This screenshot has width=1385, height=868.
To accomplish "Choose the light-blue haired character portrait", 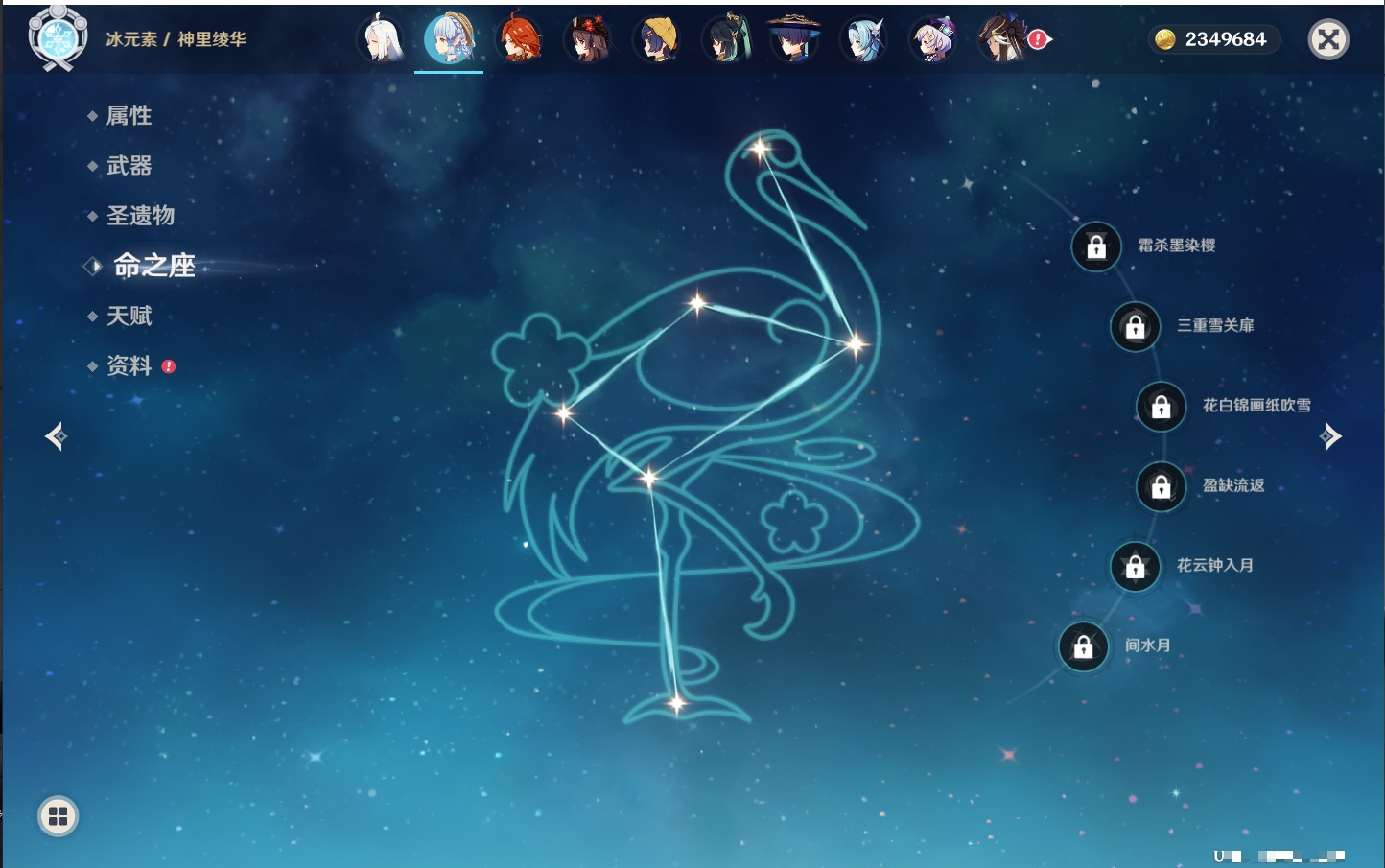I will click(x=863, y=39).
